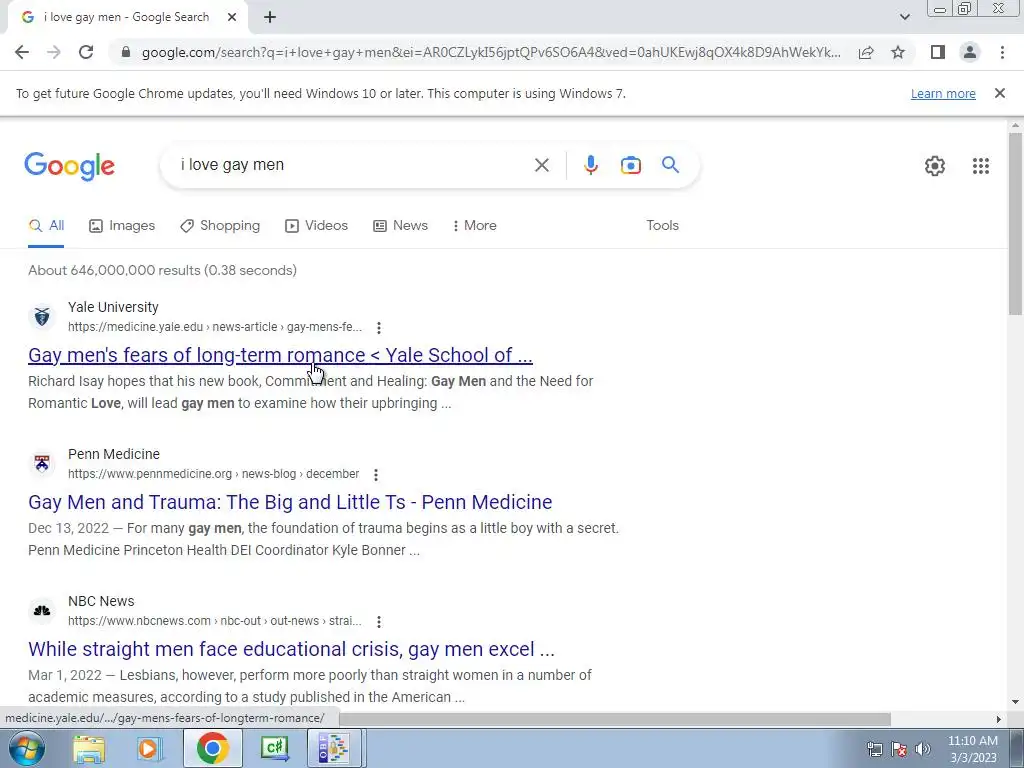This screenshot has width=1024, height=768.
Task: Open NBC News result's three-dot options
Action: 379,622
